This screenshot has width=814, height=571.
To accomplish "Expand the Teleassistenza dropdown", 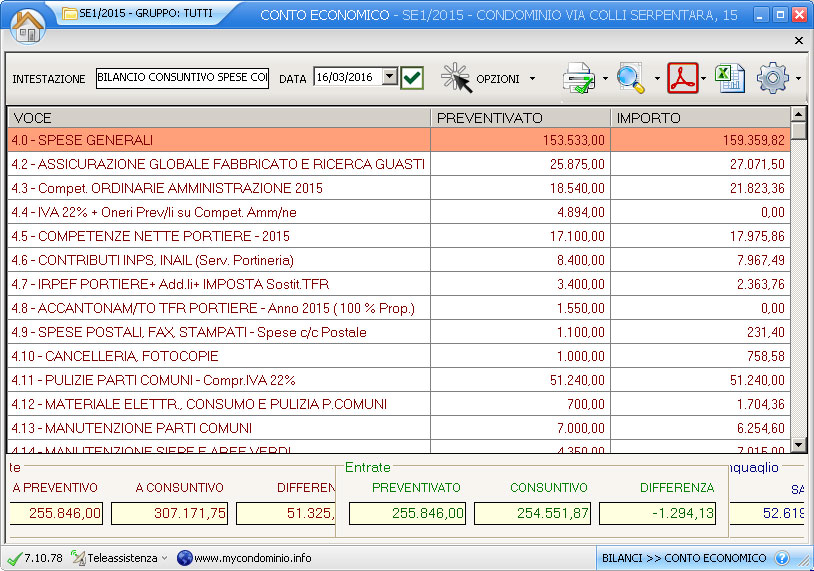I will (164, 558).
